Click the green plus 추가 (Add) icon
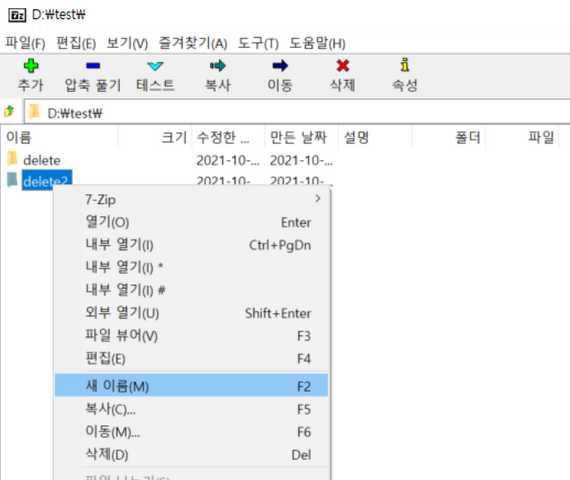 pyautogui.click(x=31, y=66)
